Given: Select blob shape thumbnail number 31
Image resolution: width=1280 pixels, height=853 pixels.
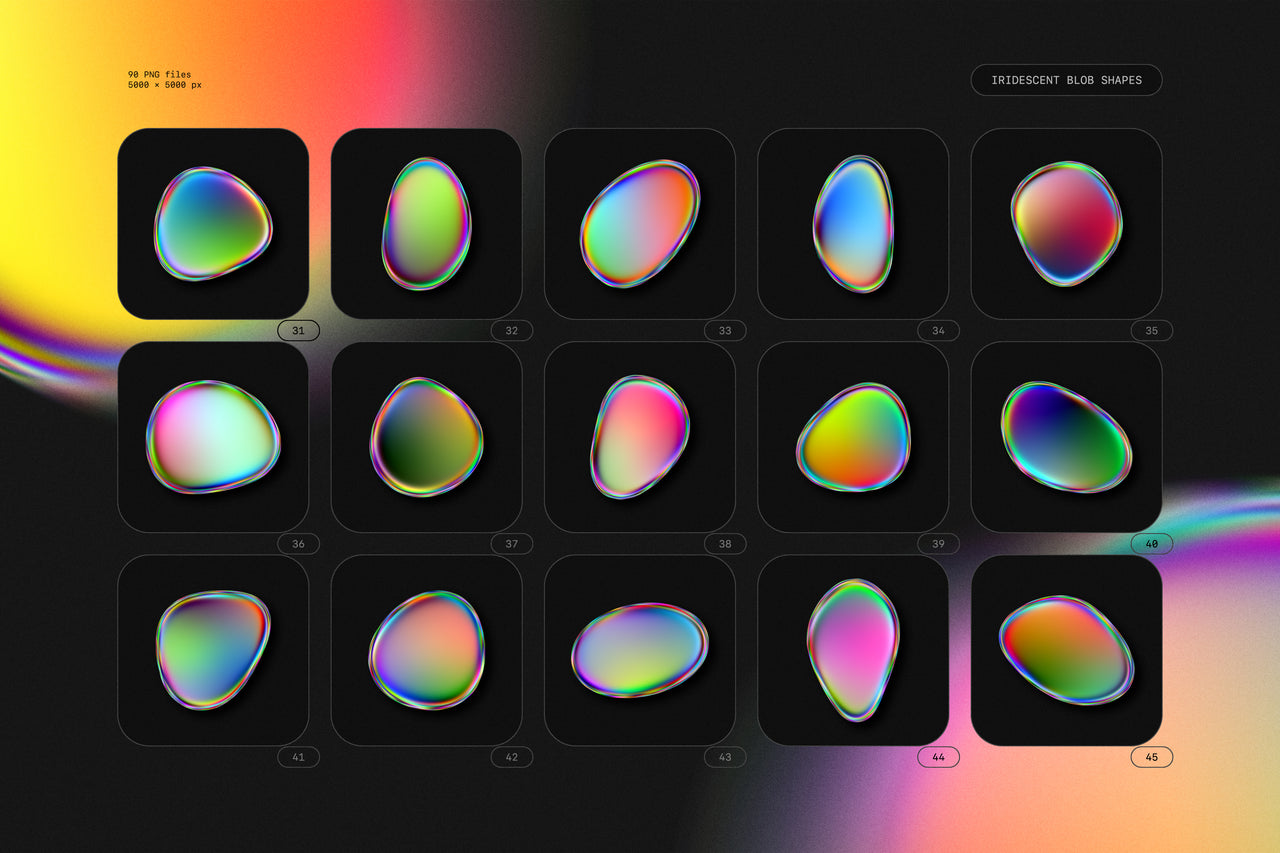Looking at the screenshot, I should [x=213, y=222].
